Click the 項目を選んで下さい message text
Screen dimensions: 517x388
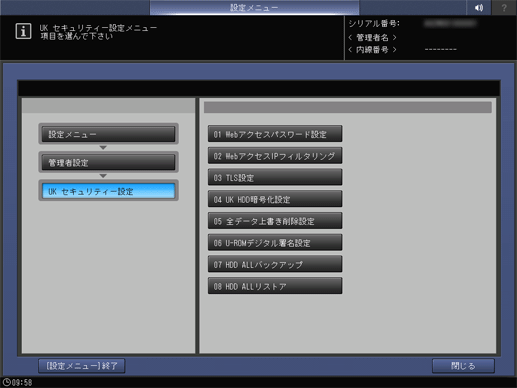[77, 36]
